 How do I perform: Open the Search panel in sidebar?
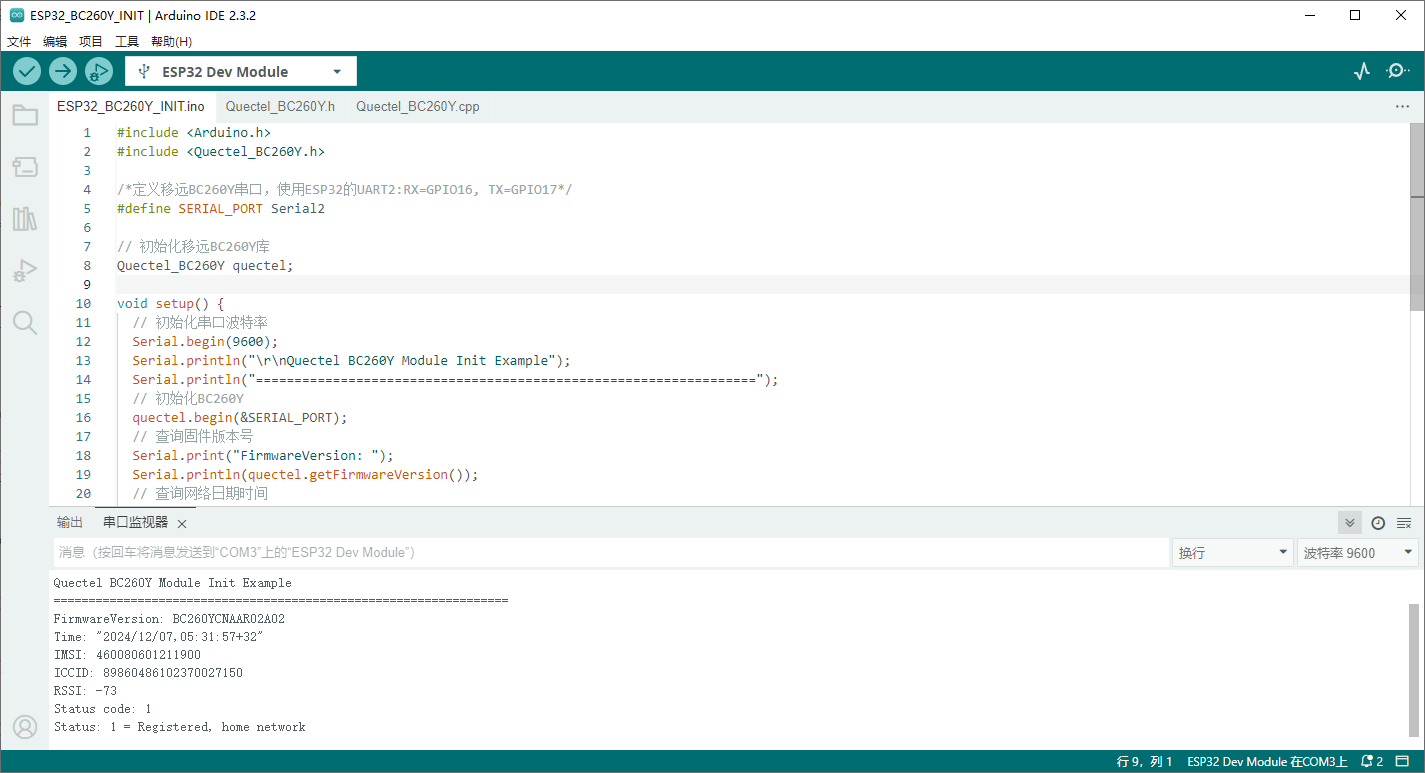coord(25,322)
